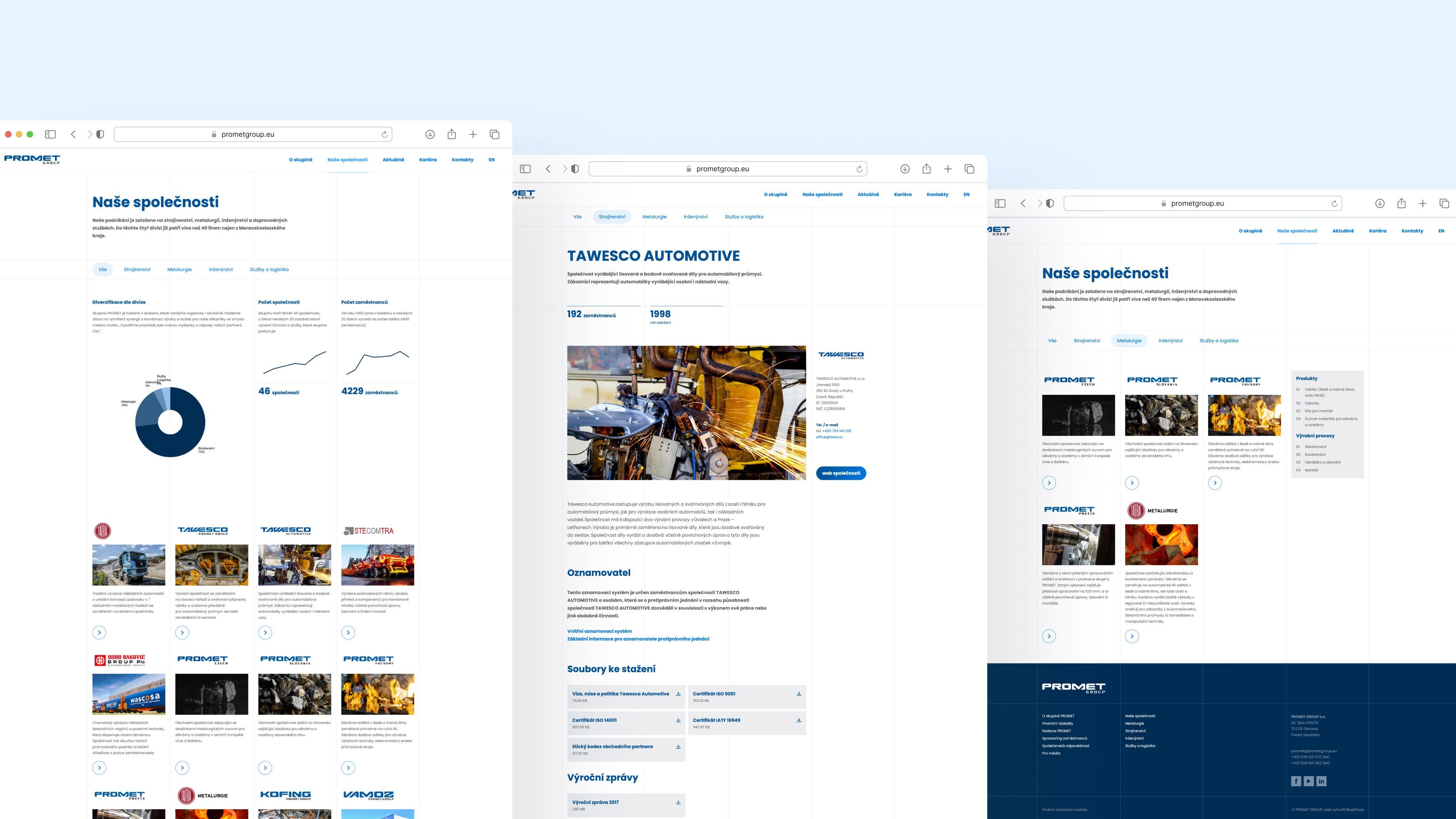This screenshot has height=819, width=1456.
Task: Click office@twsa.cz email link
Action: [829, 437]
